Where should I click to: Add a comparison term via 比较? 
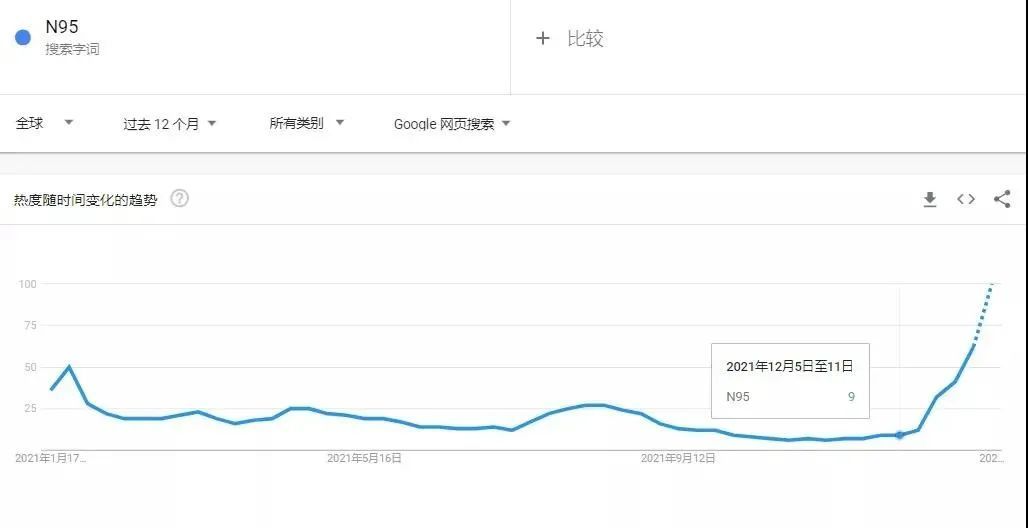pyautogui.click(x=585, y=39)
